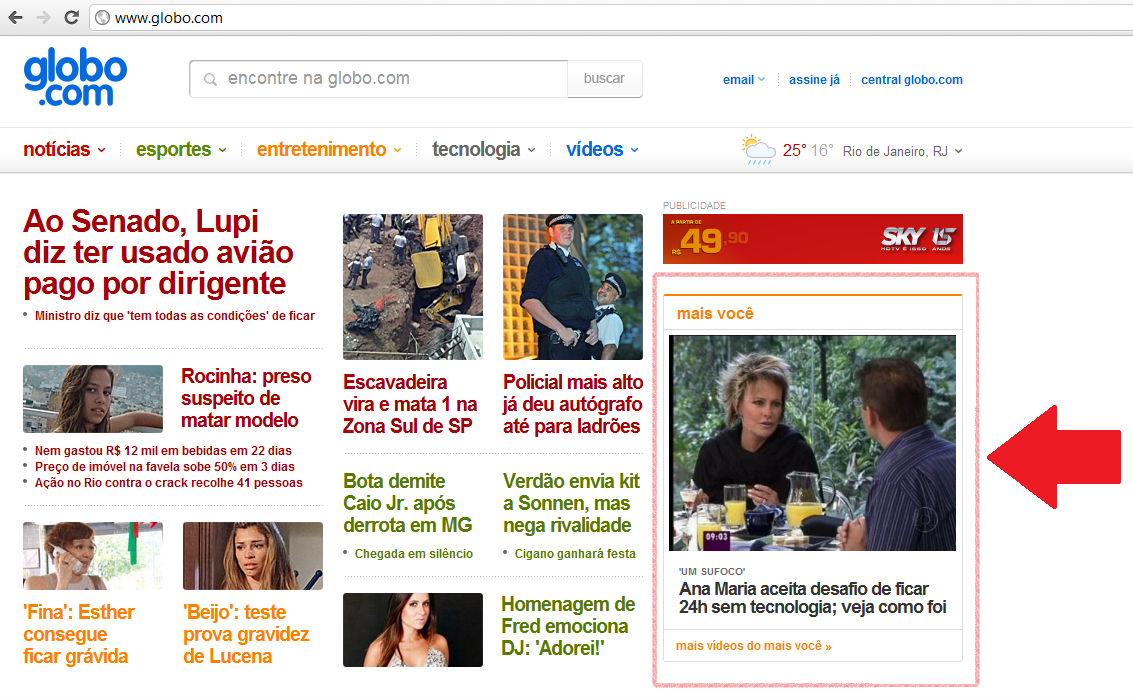1133x698 pixels.
Task: Open the vídeos menu
Action: (x=602, y=150)
